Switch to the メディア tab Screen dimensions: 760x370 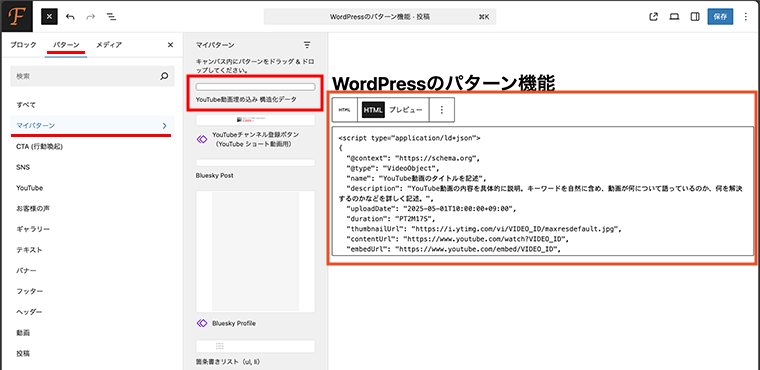click(x=109, y=45)
